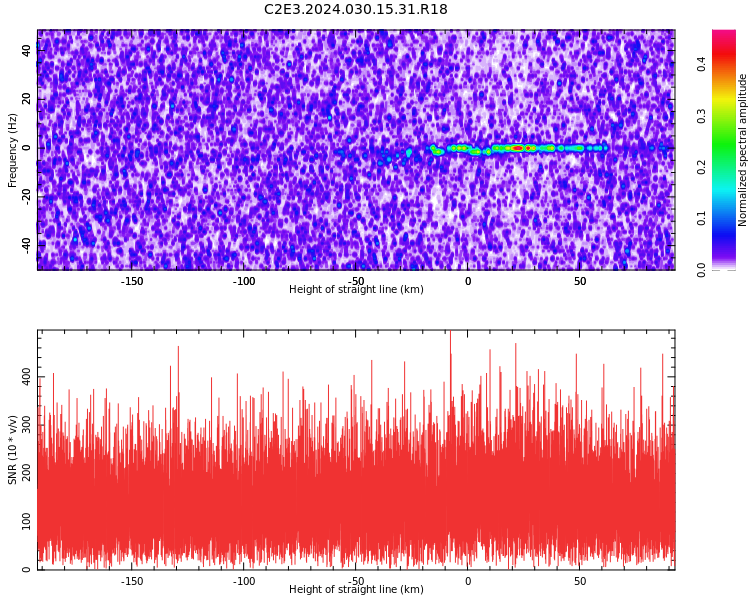This screenshot has width=750, height=600.
Task: Mark the red signal peak in the spectrogram
Action: pyautogui.click(x=518, y=148)
